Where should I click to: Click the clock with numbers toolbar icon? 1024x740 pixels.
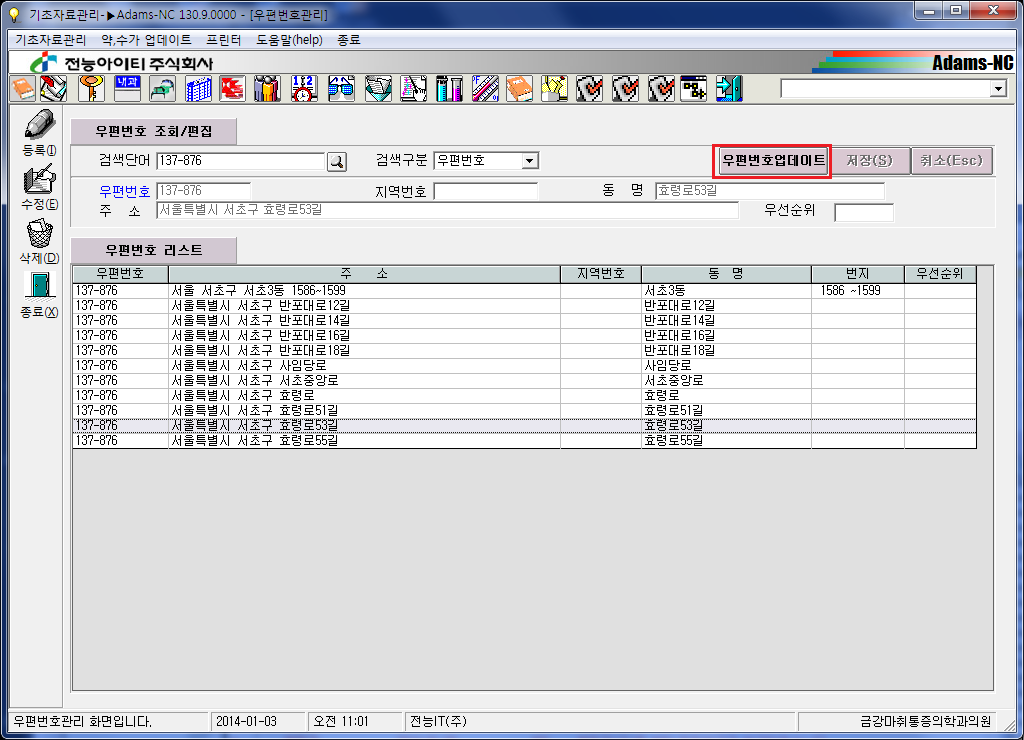(304, 88)
